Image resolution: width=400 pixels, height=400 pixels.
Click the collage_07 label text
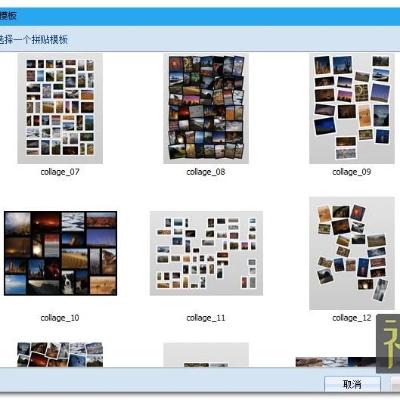pyautogui.click(x=60, y=172)
